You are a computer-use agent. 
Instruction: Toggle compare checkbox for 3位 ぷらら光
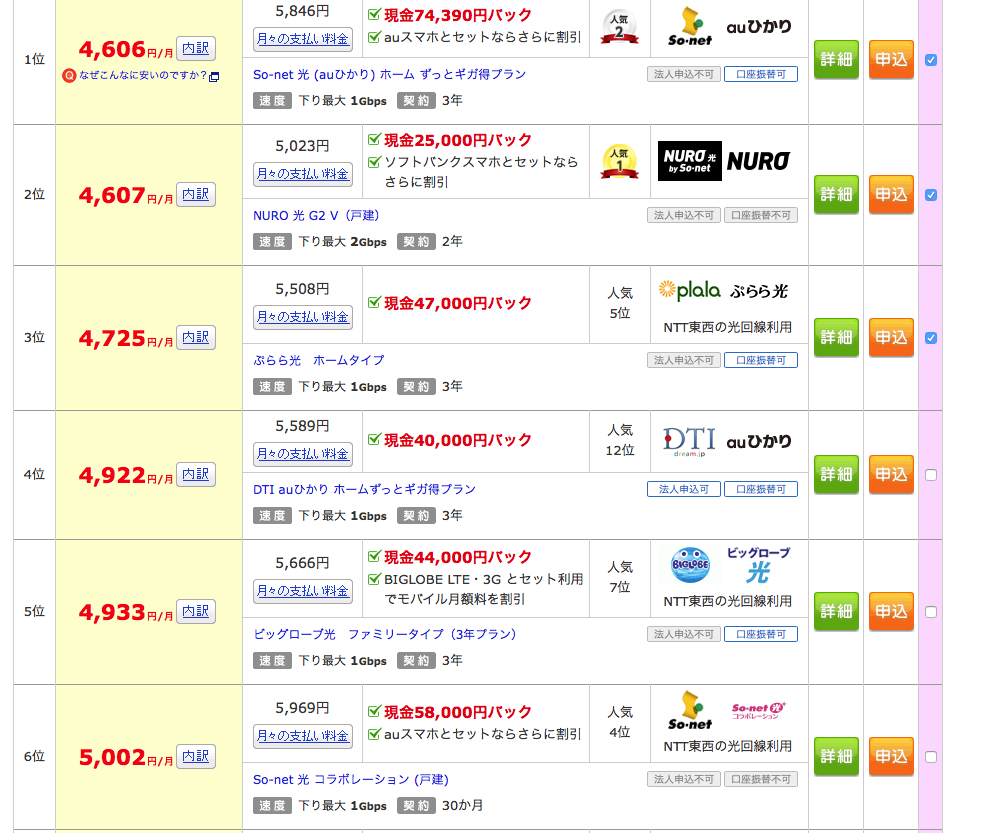tap(931, 338)
